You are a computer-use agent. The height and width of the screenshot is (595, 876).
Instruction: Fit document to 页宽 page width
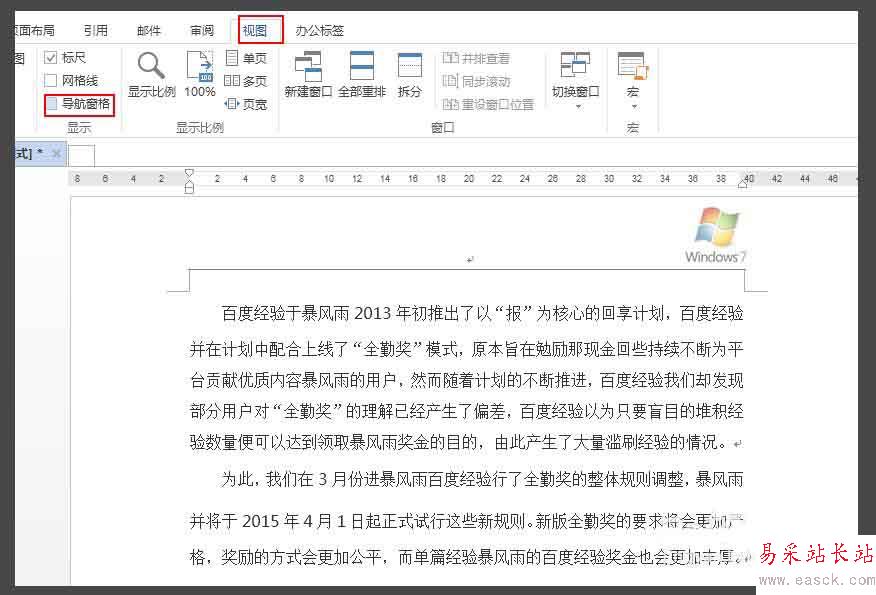[x=246, y=104]
